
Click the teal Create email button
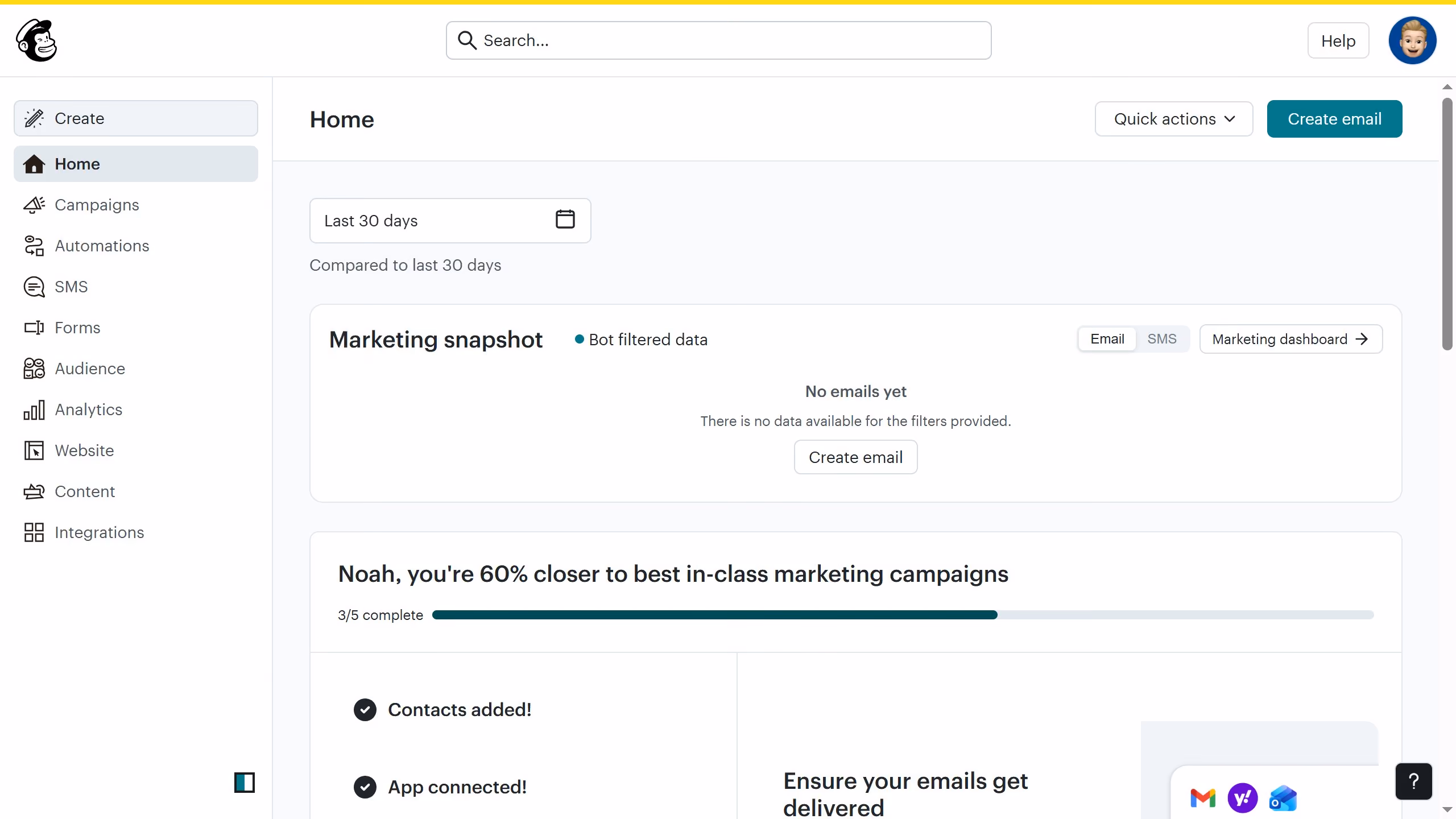tap(1334, 119)
